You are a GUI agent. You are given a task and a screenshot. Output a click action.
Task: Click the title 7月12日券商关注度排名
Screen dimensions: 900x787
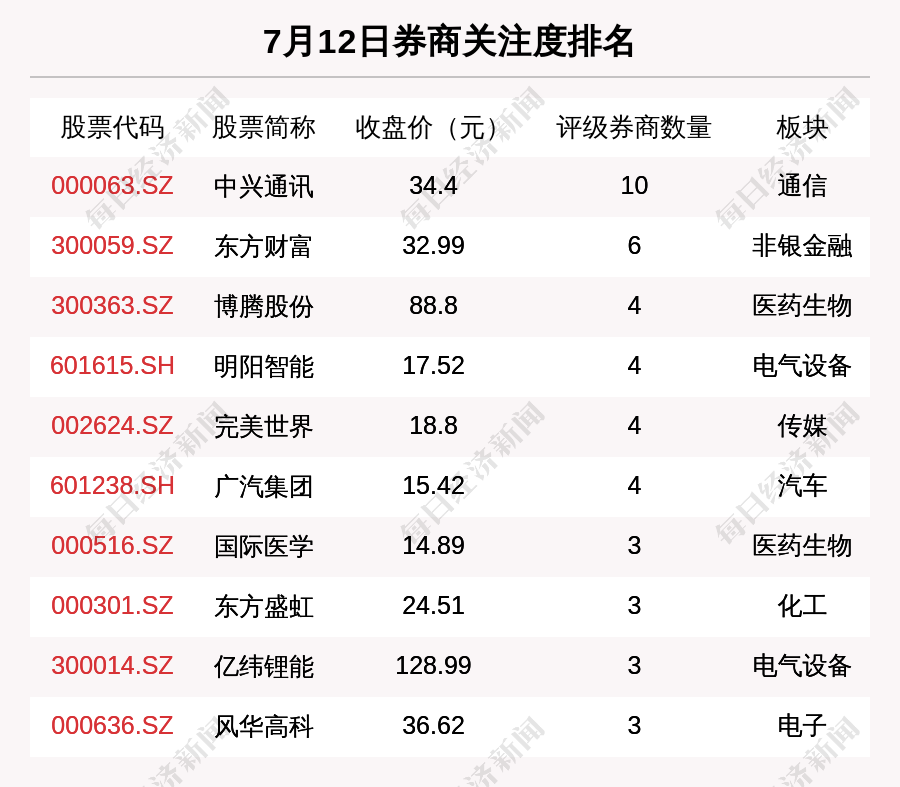coord(449,42)
